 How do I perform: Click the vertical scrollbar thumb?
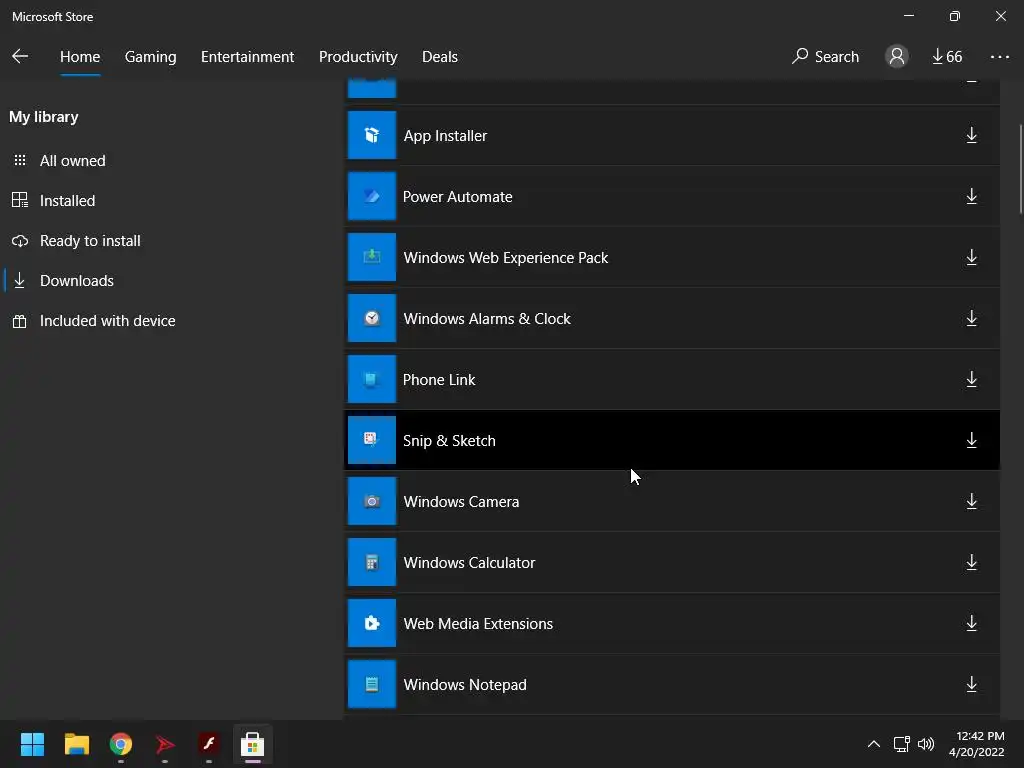click(1021, 168)
